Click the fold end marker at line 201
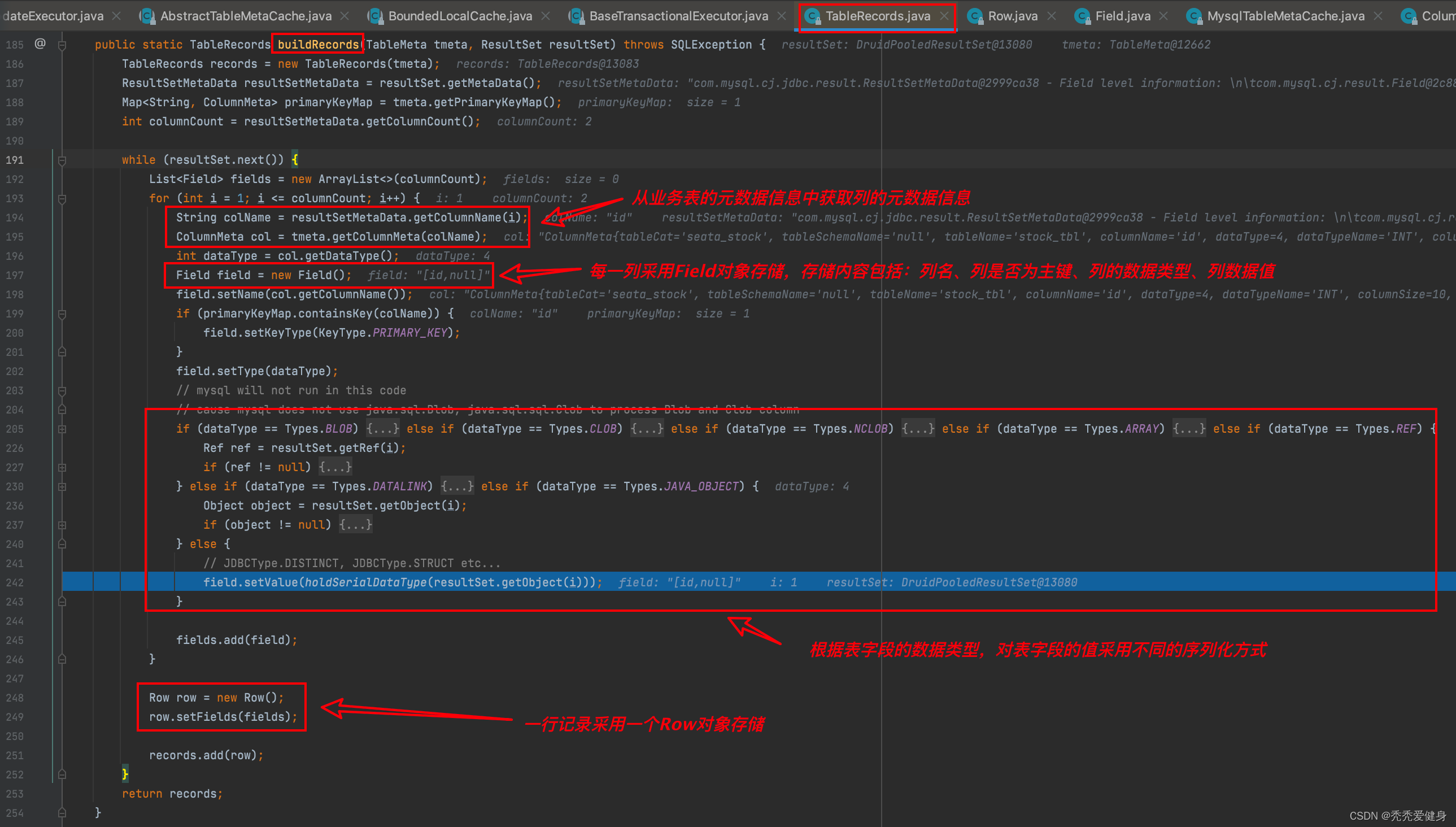Viewport: 1456px width, 827px height. click(62, 352)
